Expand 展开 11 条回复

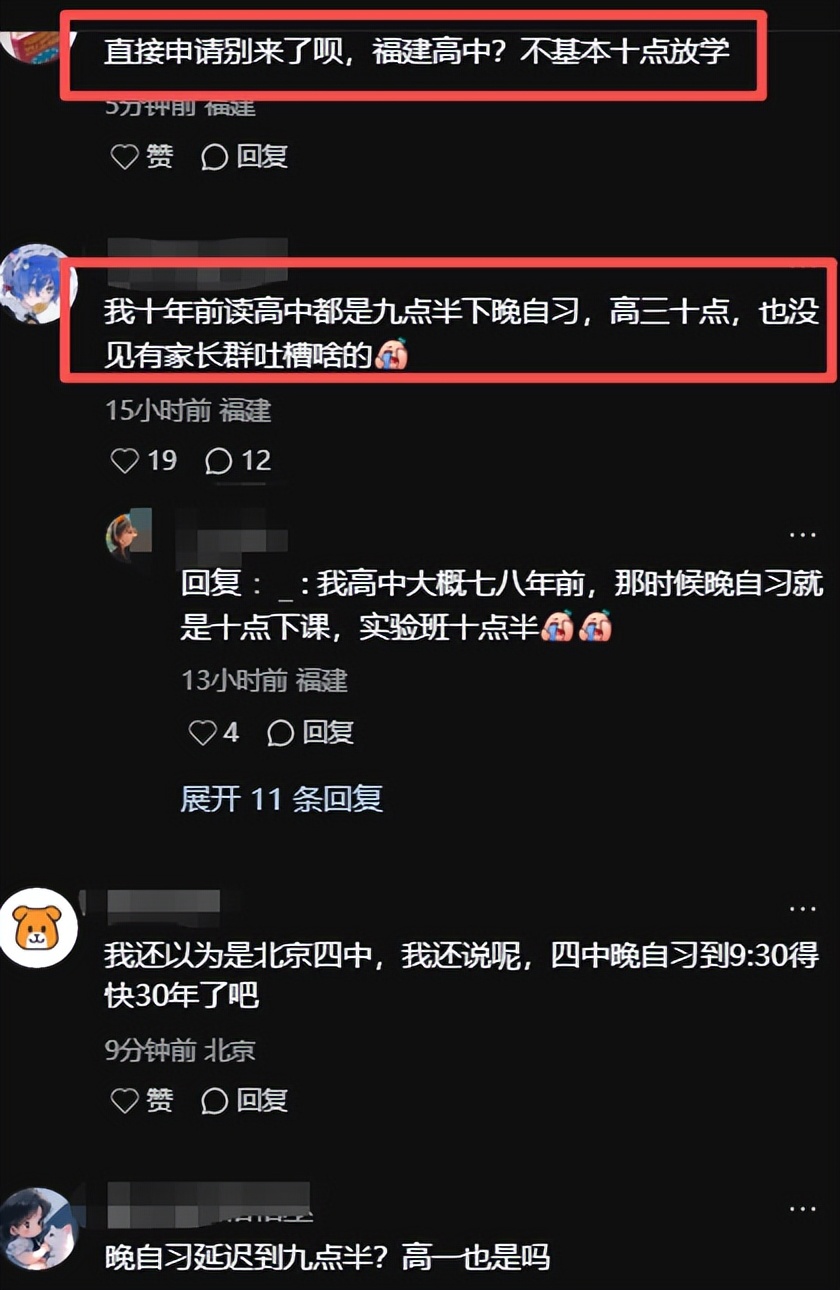[x=281, y=798]
